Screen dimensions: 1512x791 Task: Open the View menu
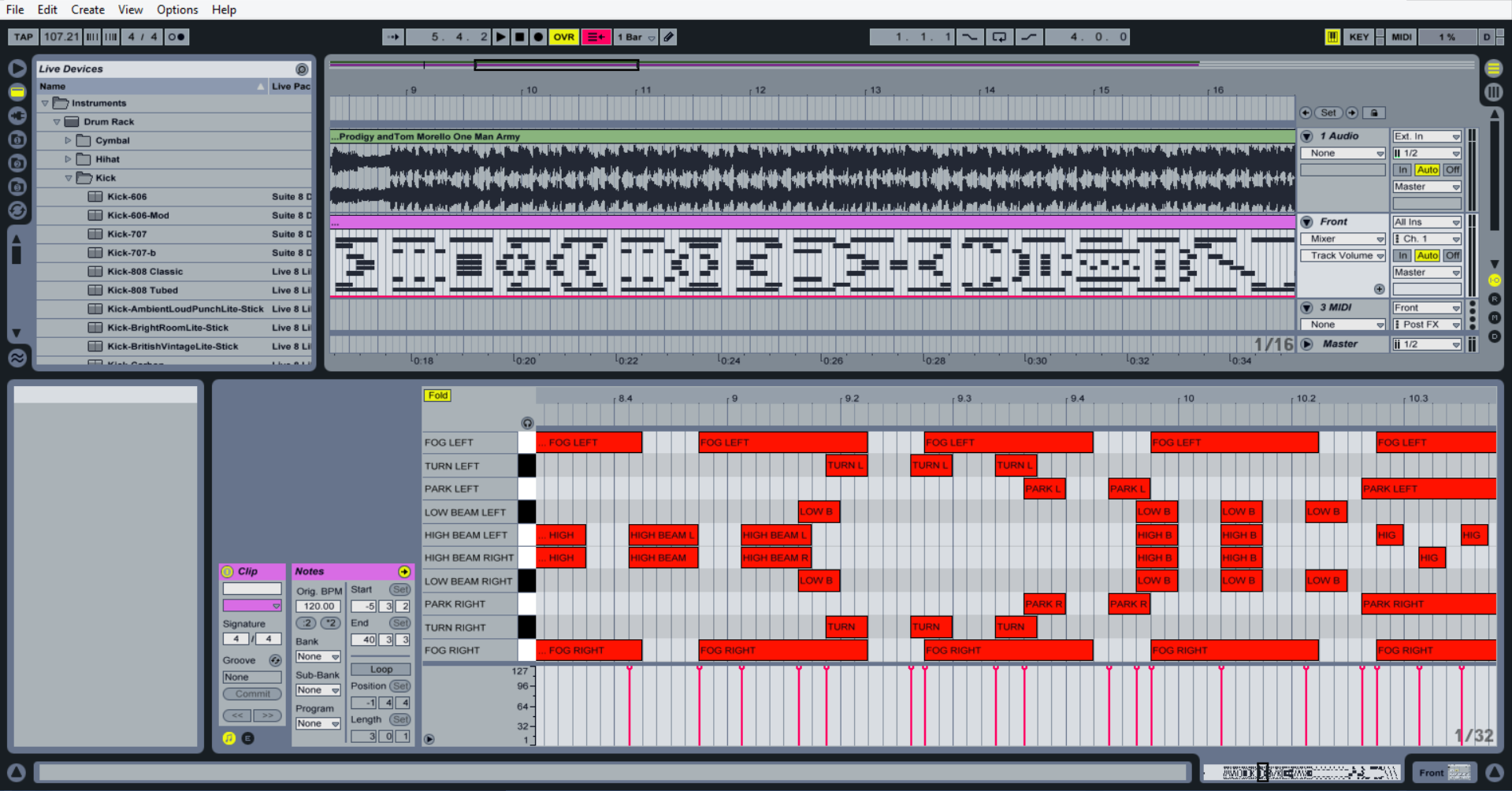[130, 9]
